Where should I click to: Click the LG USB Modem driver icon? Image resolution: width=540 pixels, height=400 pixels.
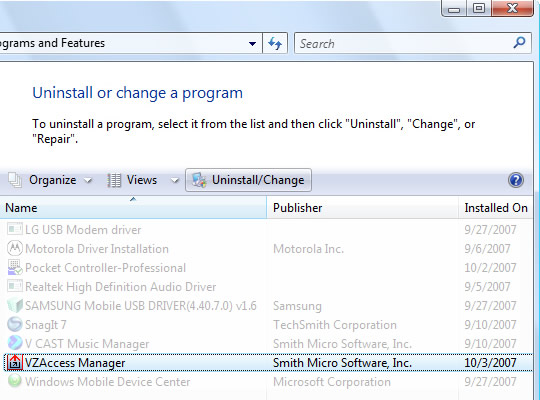coord(14,229)
